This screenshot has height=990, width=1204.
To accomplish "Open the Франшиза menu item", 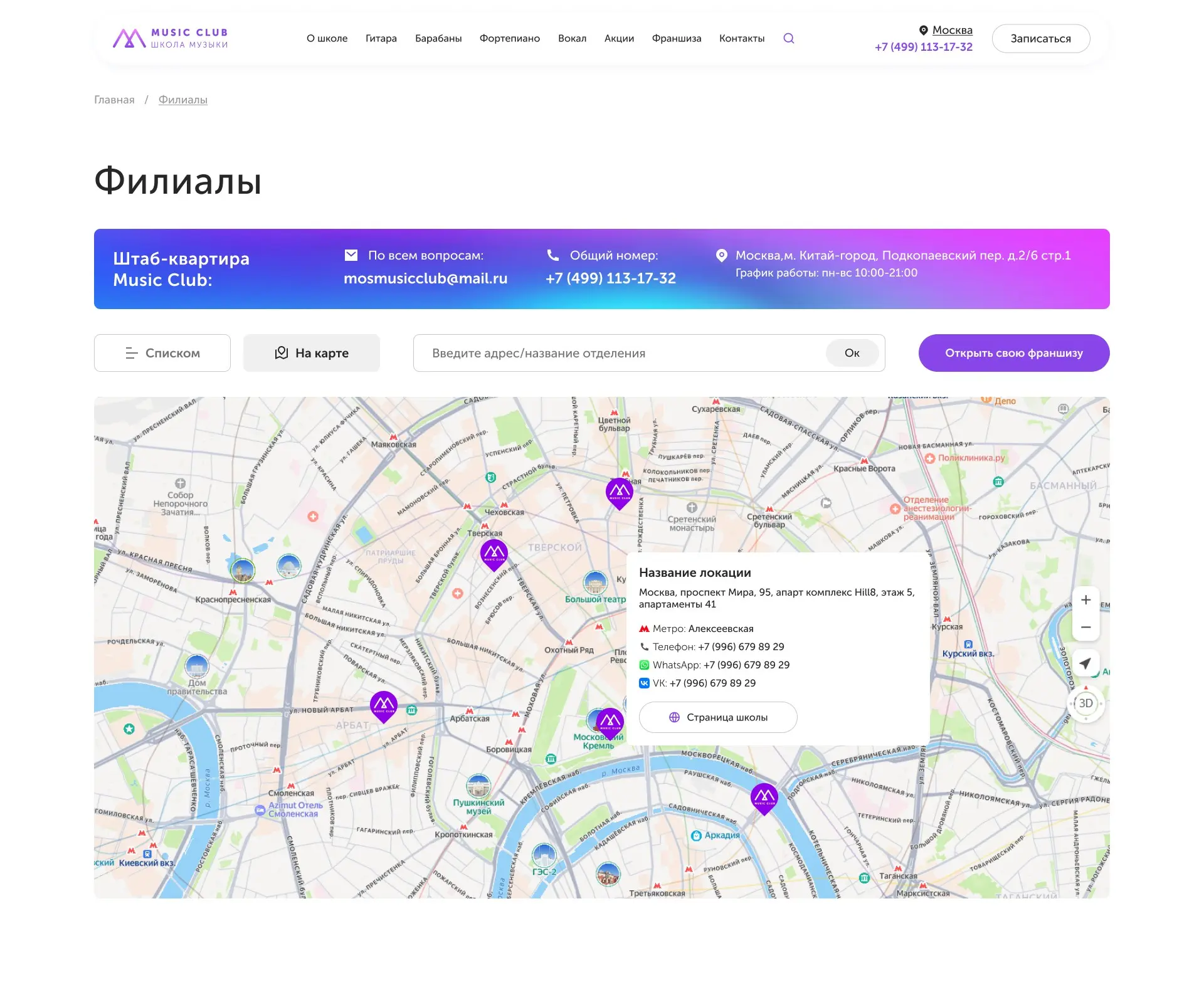I will coord(677,38).
